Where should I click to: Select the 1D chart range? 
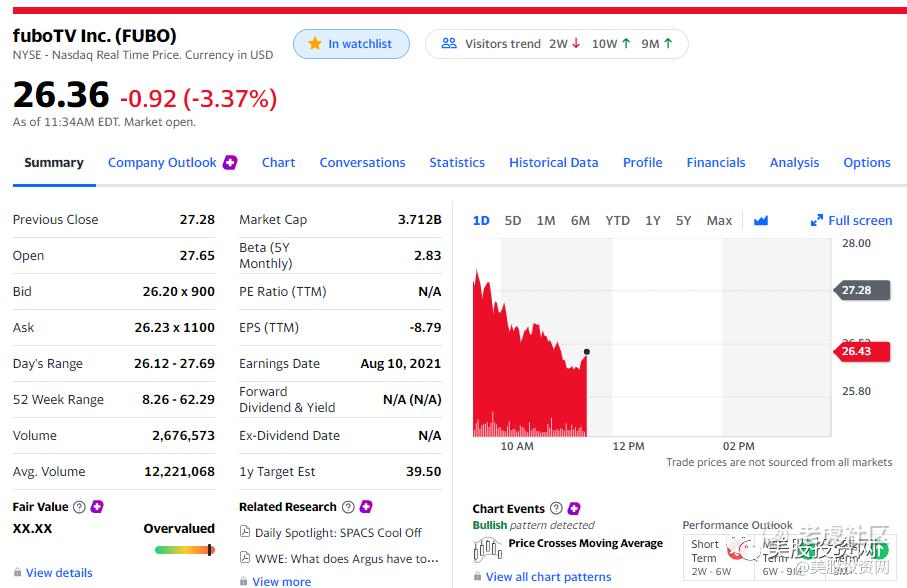(x=481, y=220)
